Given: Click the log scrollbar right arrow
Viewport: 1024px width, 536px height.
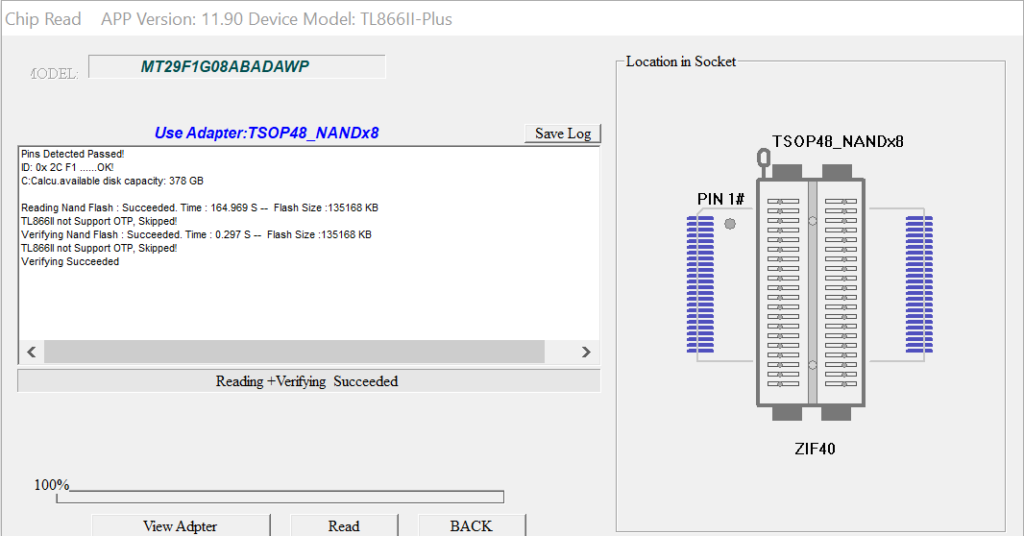Looking at the screenshot, I should [586, 352].
